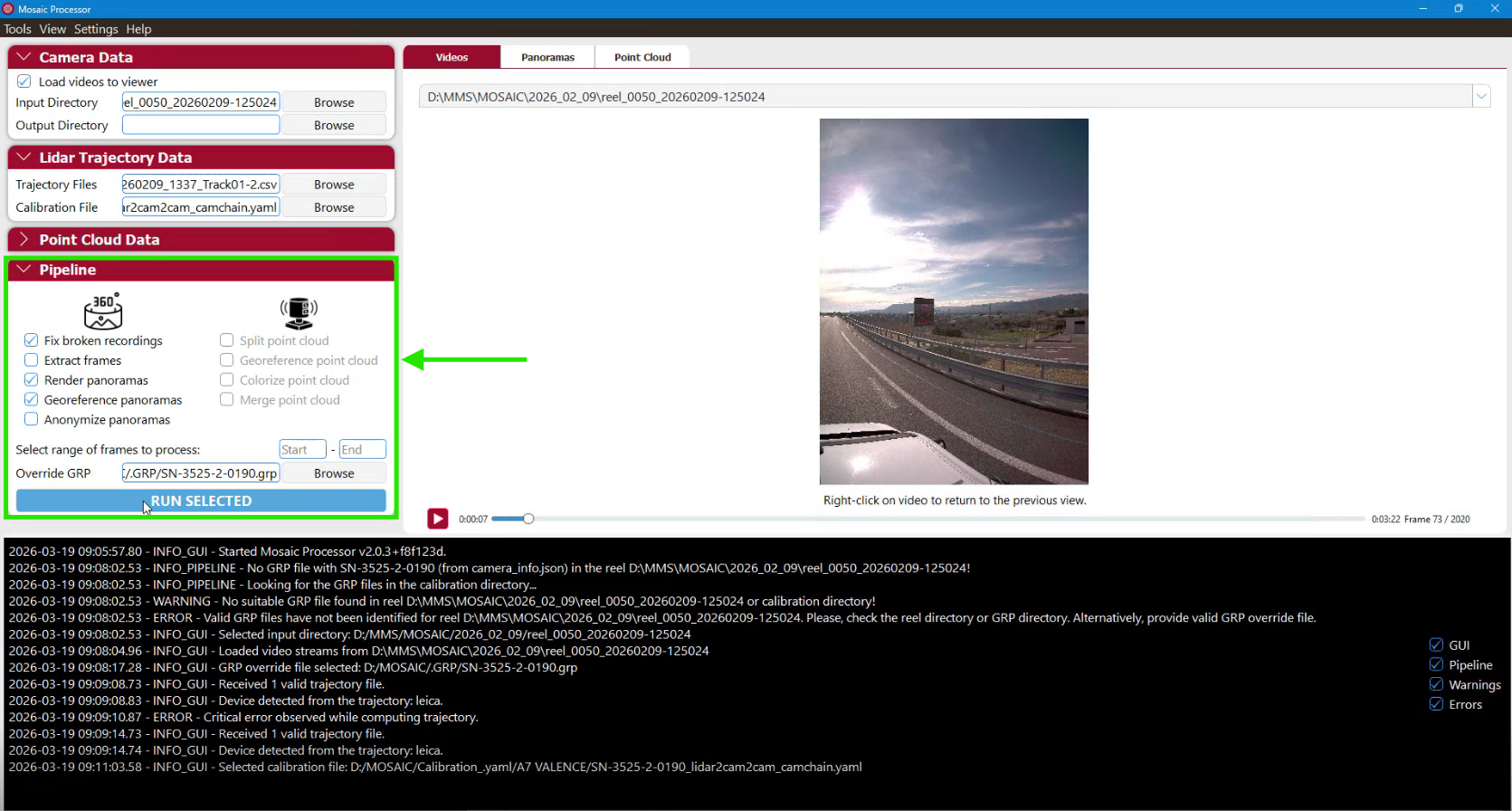
Task: Click the 360 panorama camera icon
Action: 103,311
